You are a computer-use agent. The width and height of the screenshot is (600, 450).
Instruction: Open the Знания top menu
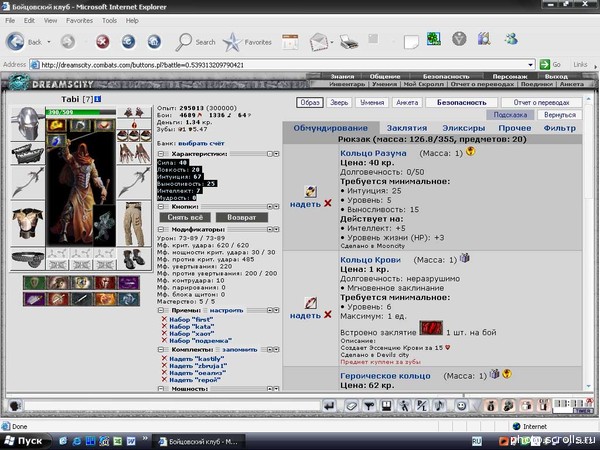(342, 76)
